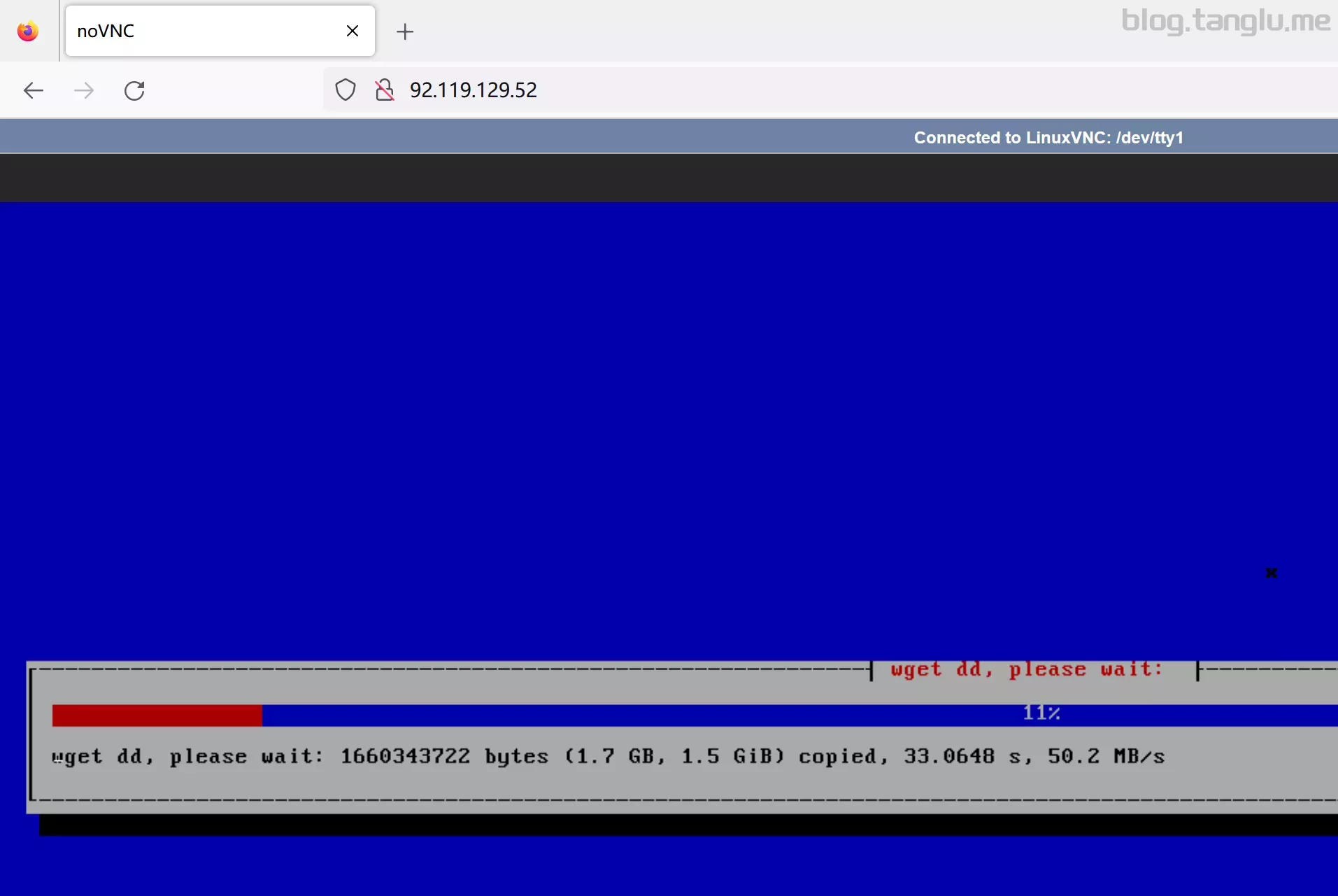Click the blog.tanglu.me watermark text
1338x896 pixels.
point(1225,20)
